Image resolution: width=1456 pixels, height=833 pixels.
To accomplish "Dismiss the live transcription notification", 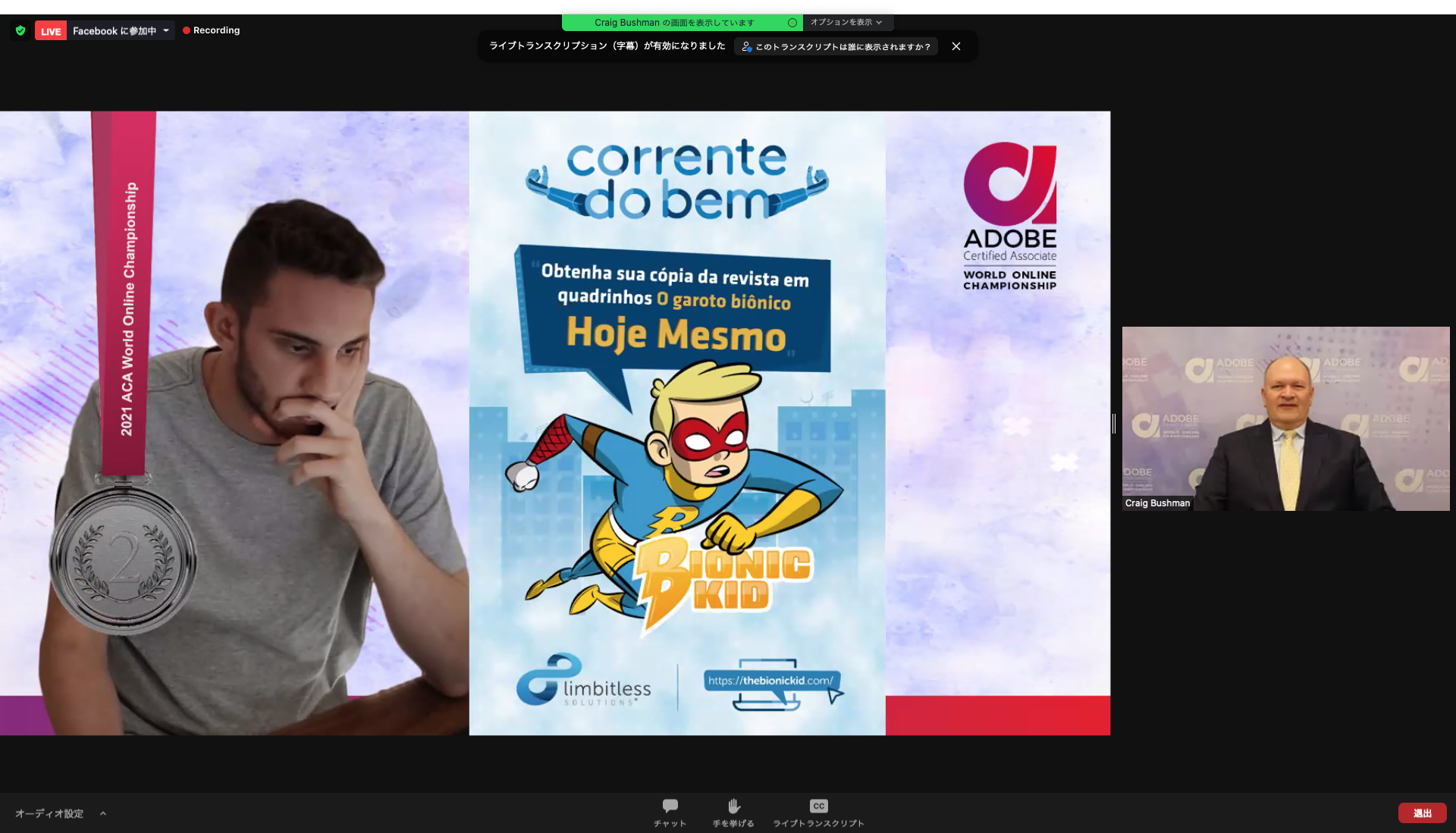I will 956,47.
